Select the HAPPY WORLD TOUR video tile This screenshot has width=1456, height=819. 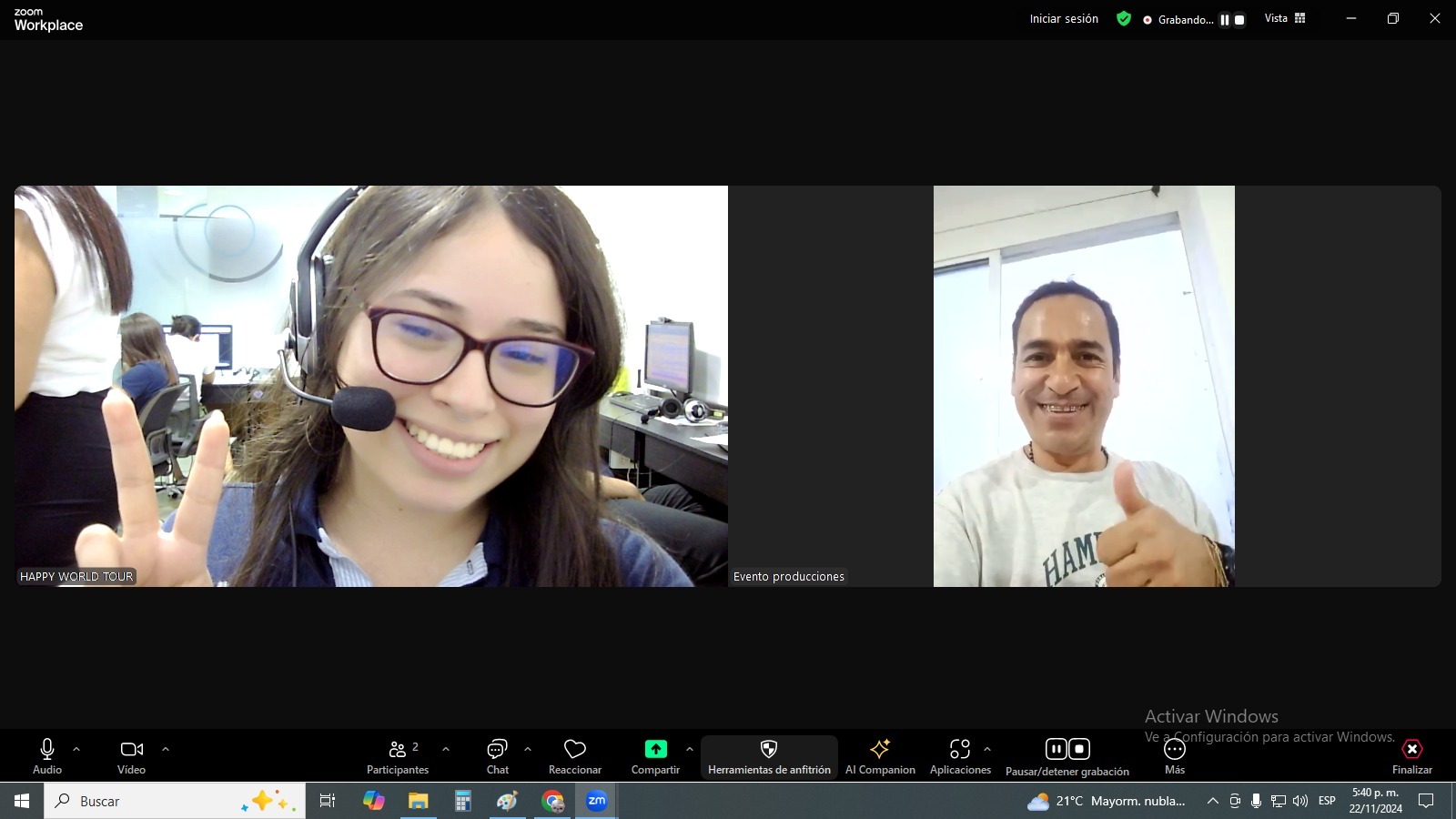tap(371, 386)
